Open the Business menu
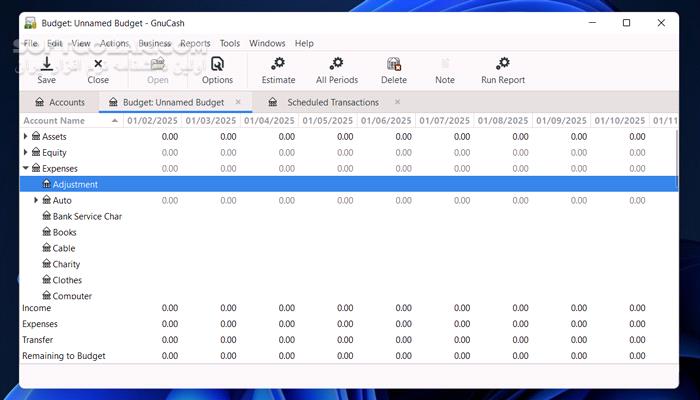700x400 pixels. tap(154, 43)
